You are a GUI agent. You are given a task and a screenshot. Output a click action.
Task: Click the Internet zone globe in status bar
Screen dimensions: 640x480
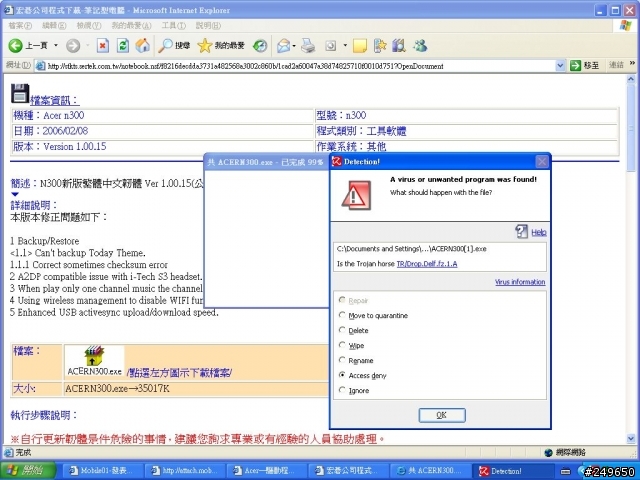point(549,452)
